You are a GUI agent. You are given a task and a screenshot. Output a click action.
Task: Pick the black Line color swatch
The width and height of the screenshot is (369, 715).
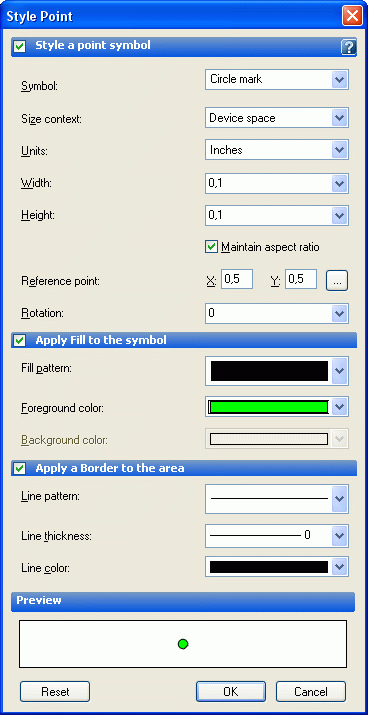coord(269,567)
